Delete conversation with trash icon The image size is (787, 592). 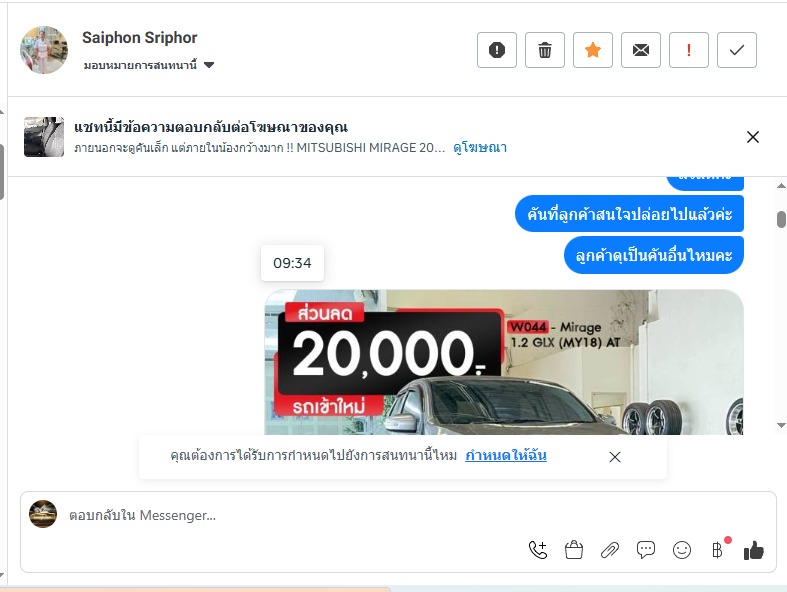[x=545, y=50]
